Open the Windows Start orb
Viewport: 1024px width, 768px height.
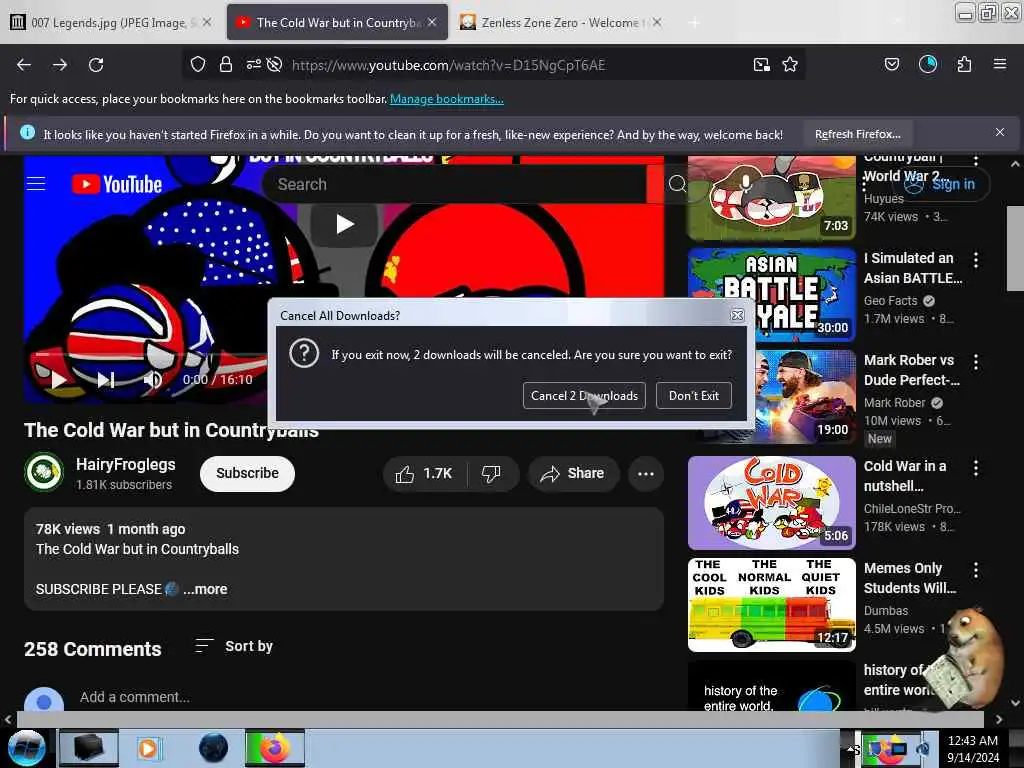coord(27,748)
